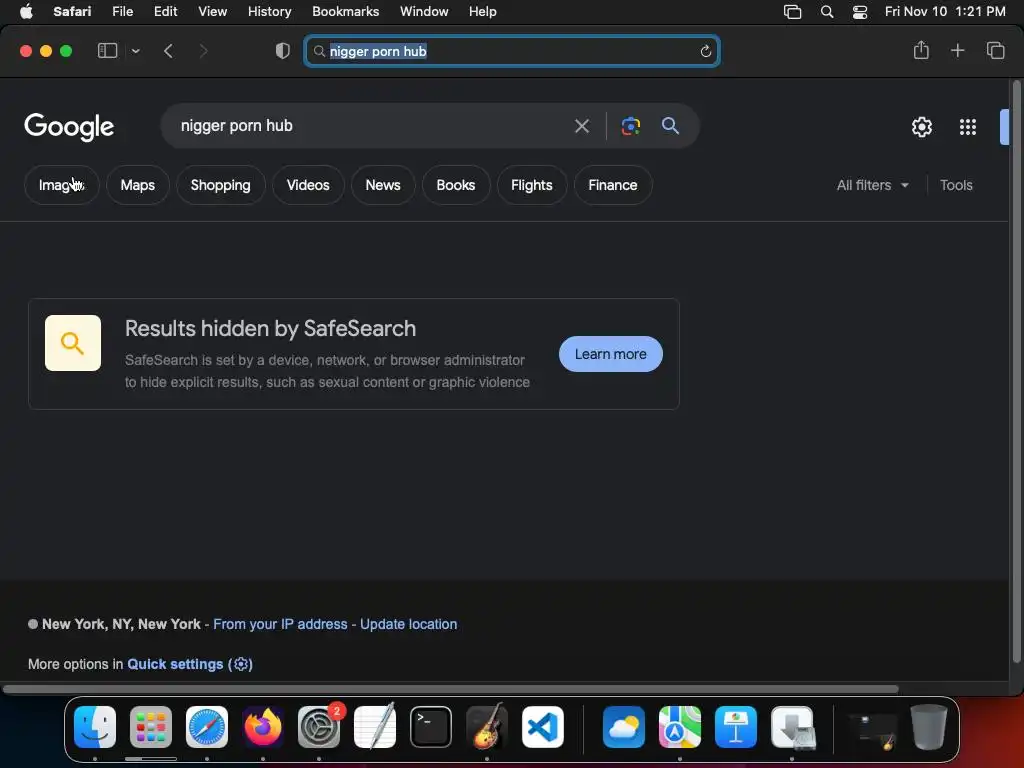Click the vertical page scrollbar
This screenshot has width=1024, height=768.
1016,371
